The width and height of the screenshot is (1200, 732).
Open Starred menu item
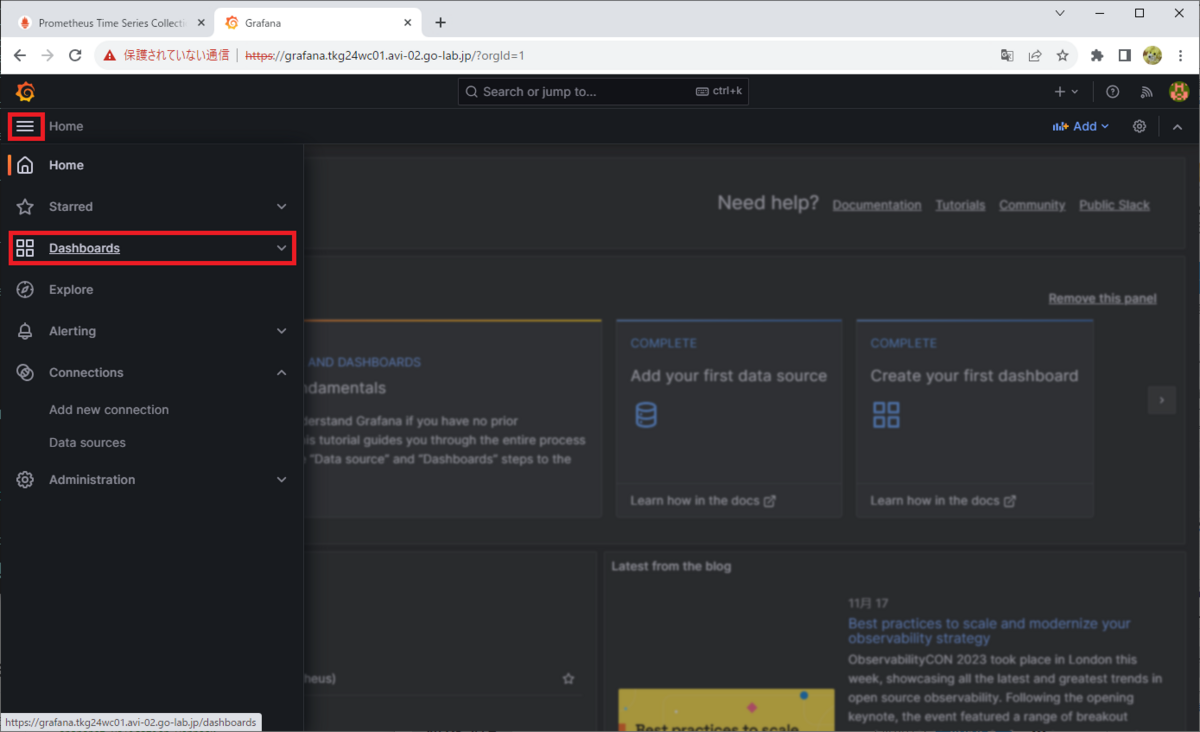[x=71, y=207]
